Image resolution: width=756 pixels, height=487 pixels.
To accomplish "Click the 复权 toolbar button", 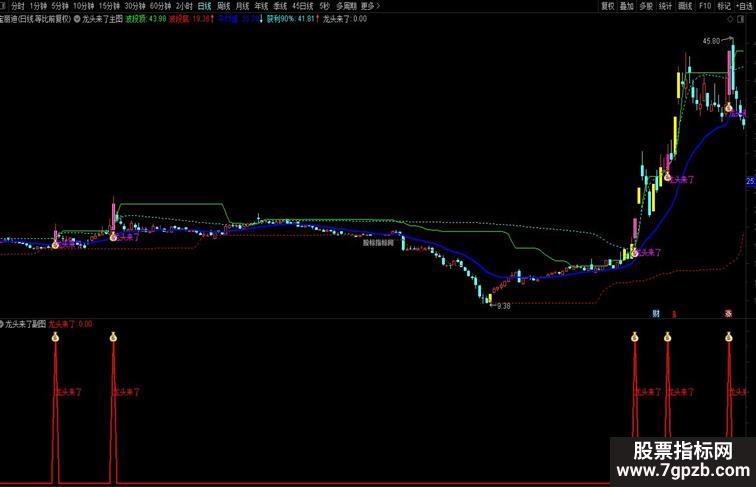I will click(608, 6).
